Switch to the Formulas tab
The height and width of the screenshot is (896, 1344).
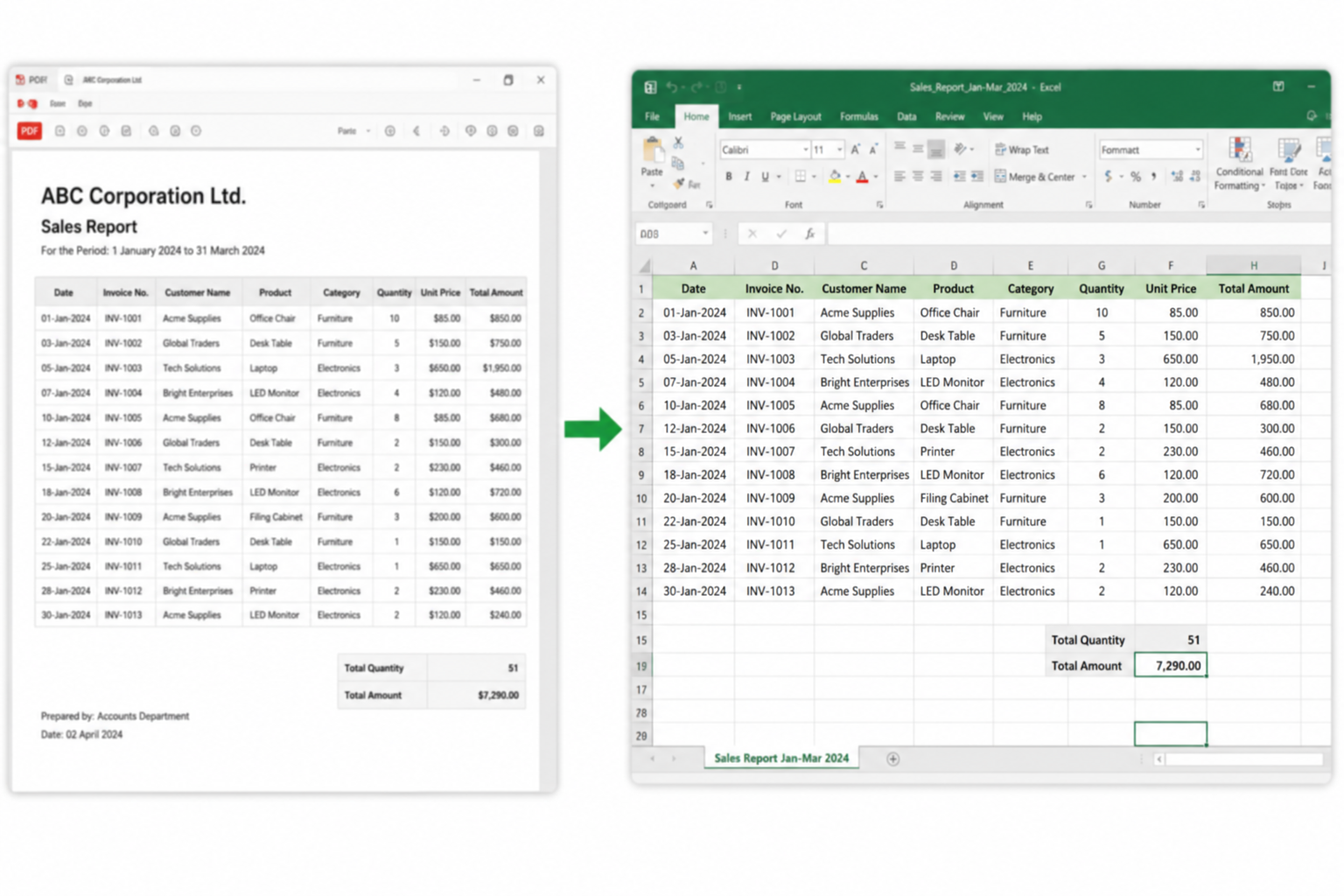858,116
